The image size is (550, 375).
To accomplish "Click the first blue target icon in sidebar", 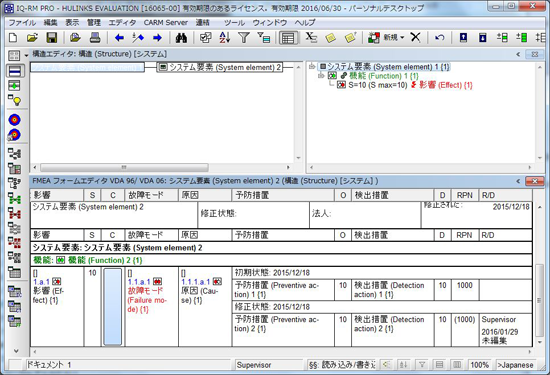I will pos(14,120).
